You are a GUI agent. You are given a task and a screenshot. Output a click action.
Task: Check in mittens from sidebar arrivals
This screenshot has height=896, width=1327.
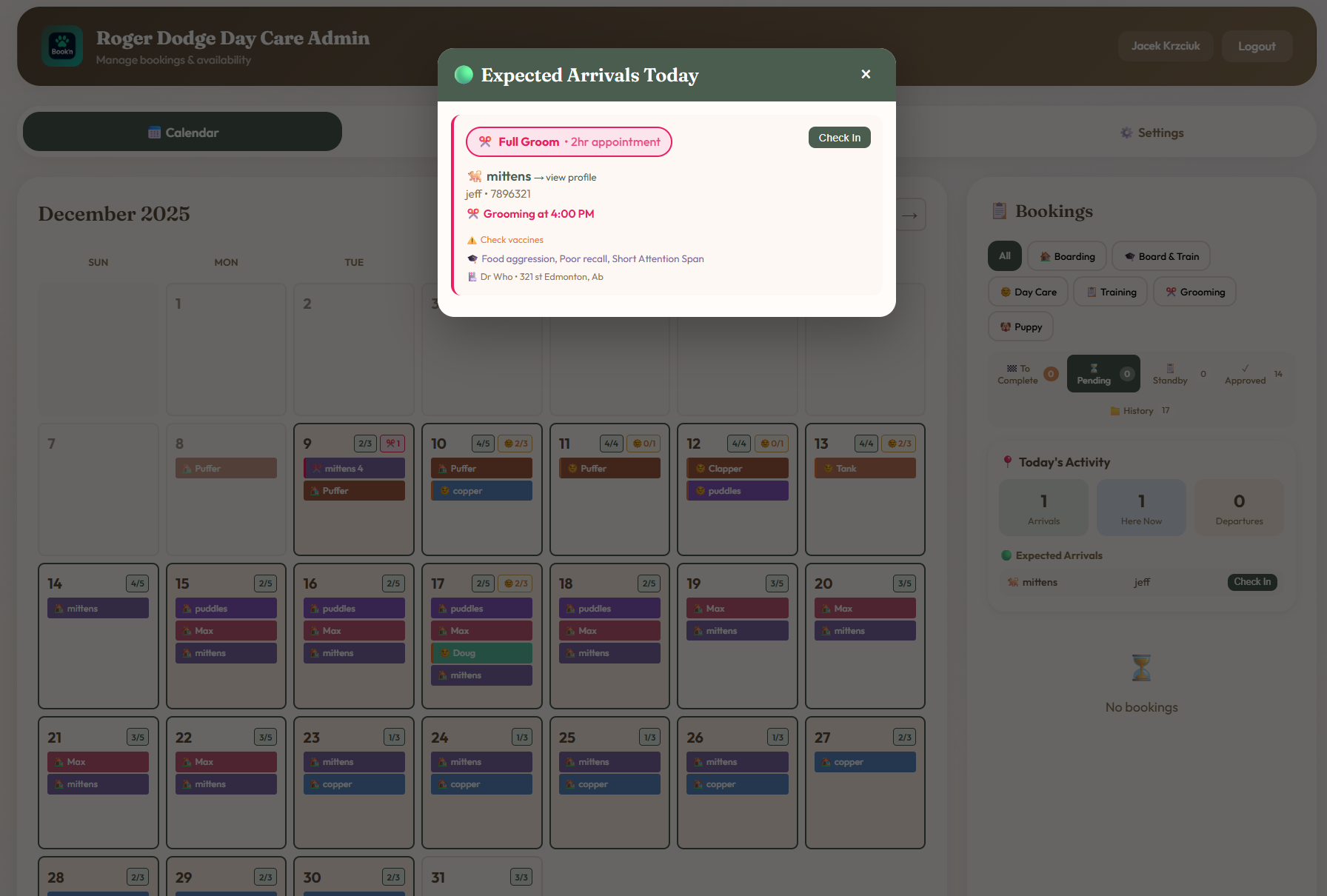[x=1251, y=582]
